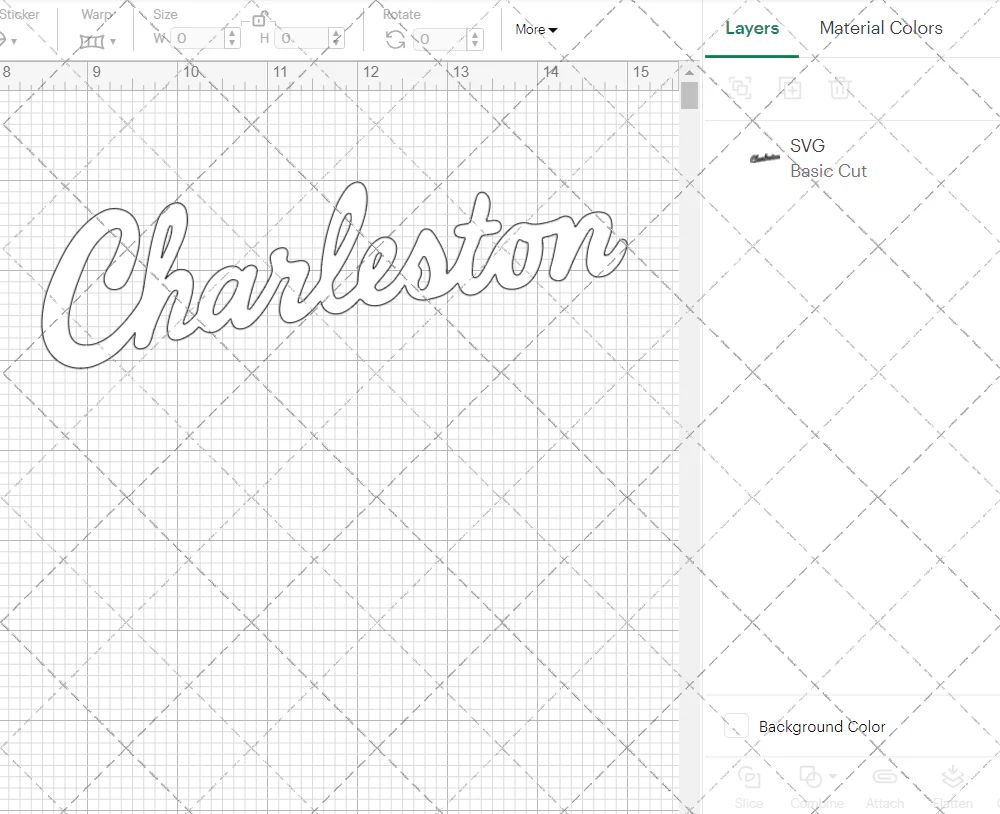
Task: Switch to the Material Colors tab
Action: [x=880, y=28]
